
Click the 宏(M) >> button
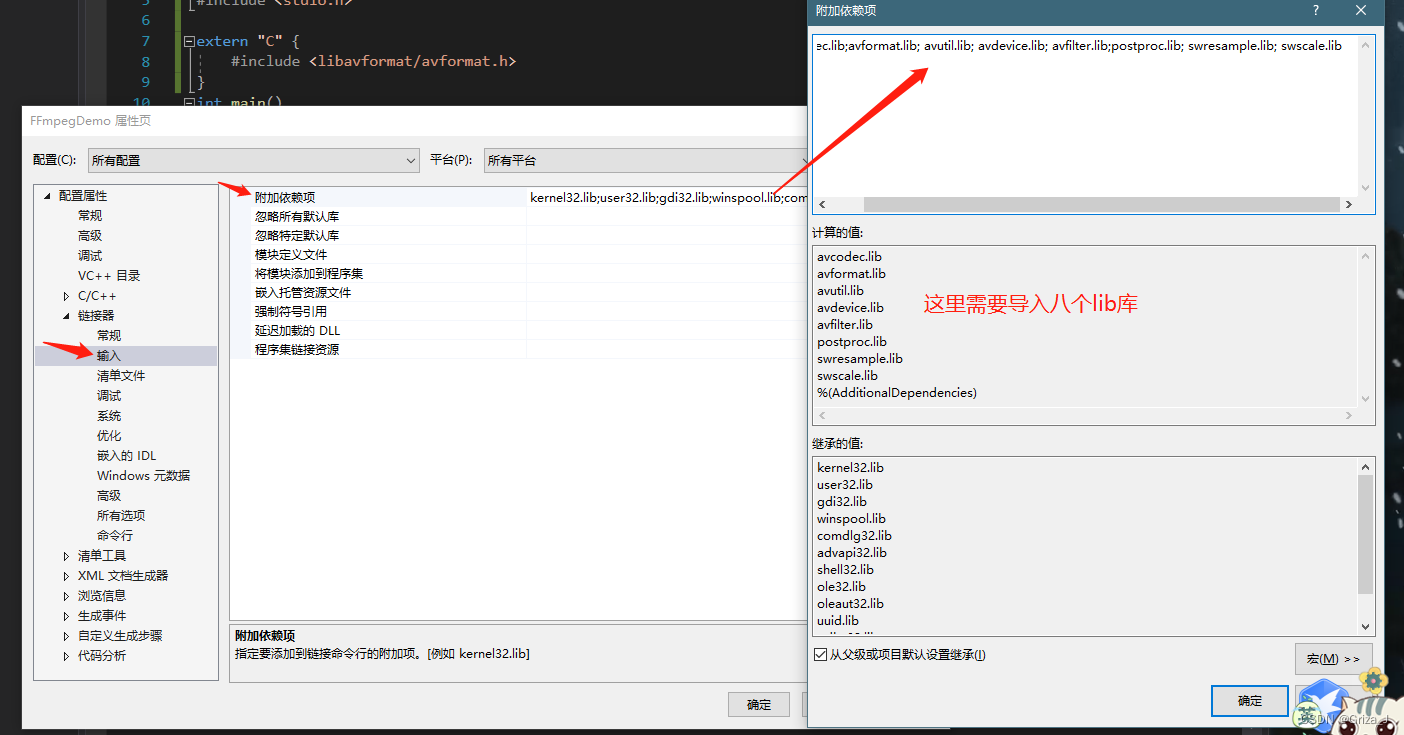(1333, 659)
